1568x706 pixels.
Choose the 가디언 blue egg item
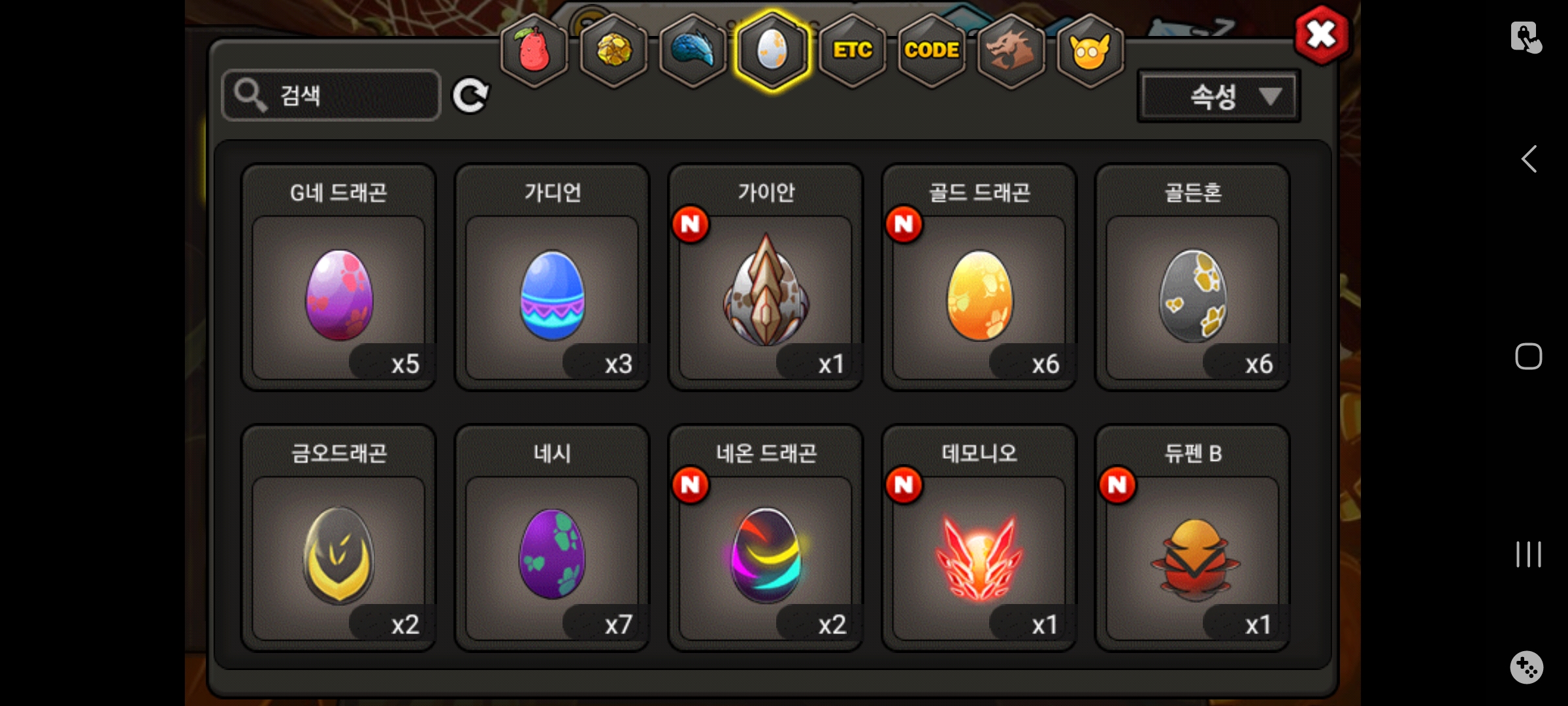click(x=552, y=277)
